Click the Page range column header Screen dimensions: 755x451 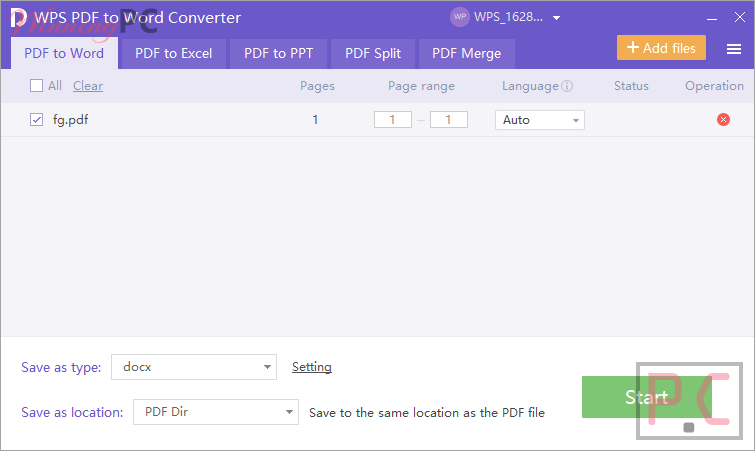tap(421, 86)
